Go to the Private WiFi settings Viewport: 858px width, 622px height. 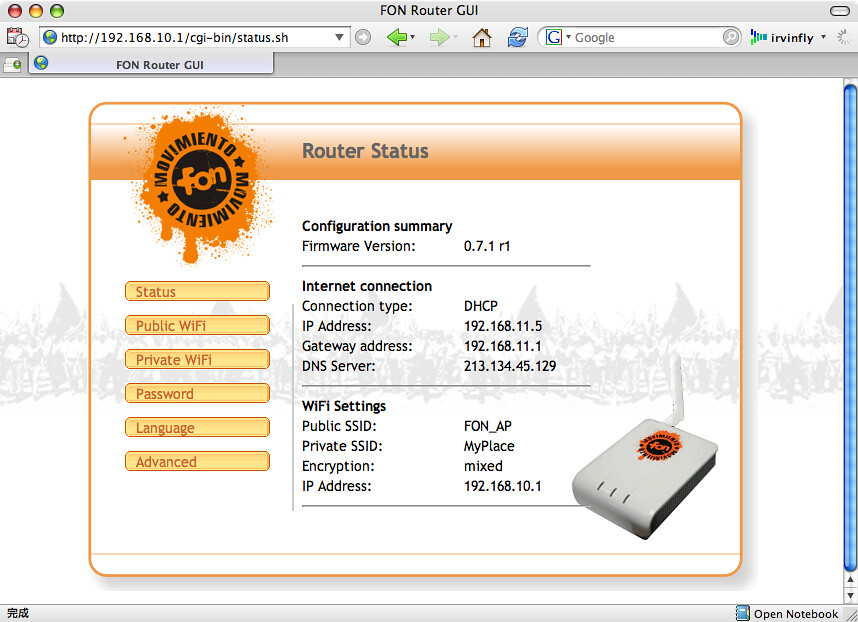pos(197,360)
